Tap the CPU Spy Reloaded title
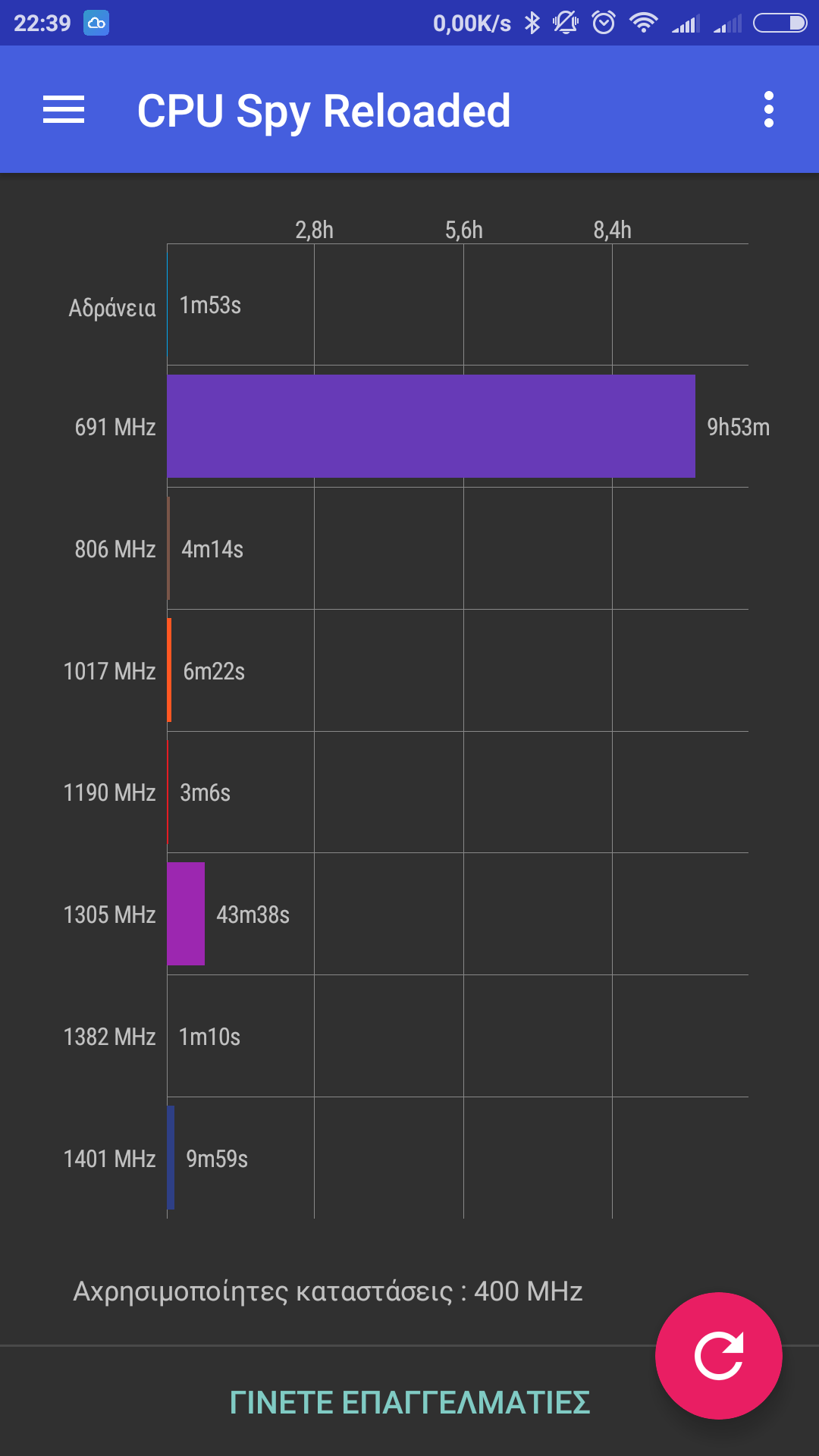 point(324,111)
